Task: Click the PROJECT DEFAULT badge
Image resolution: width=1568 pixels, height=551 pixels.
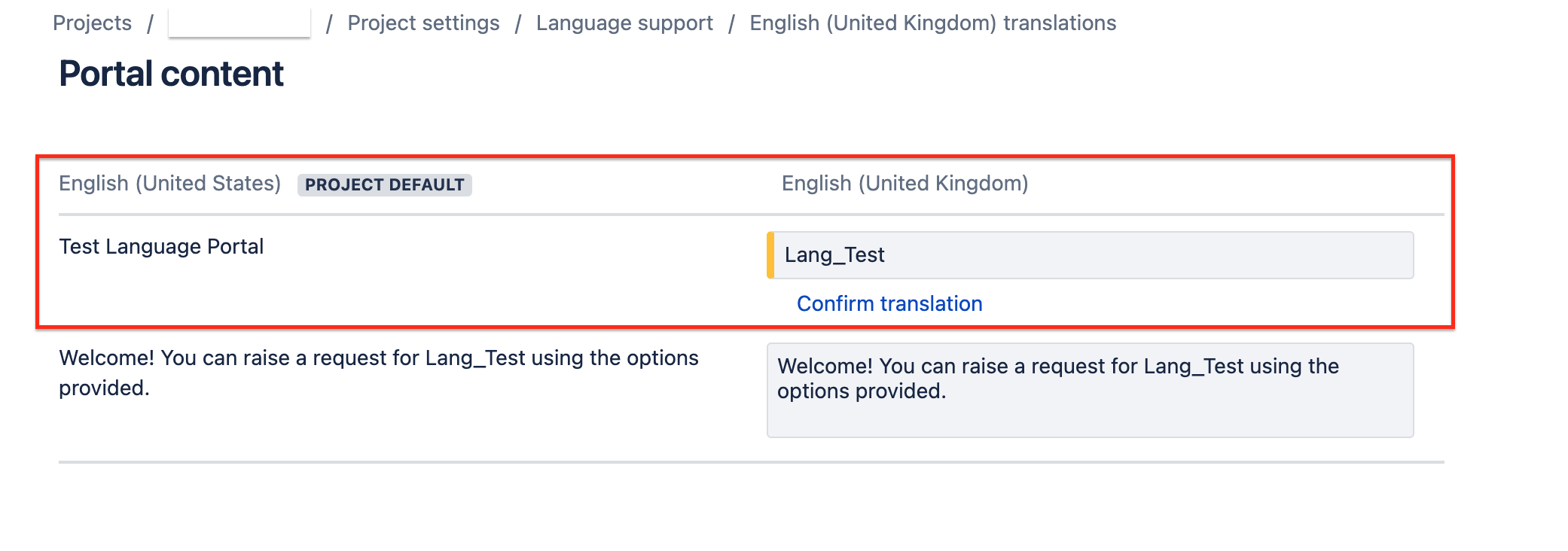Action: click(x=384, y=185)
